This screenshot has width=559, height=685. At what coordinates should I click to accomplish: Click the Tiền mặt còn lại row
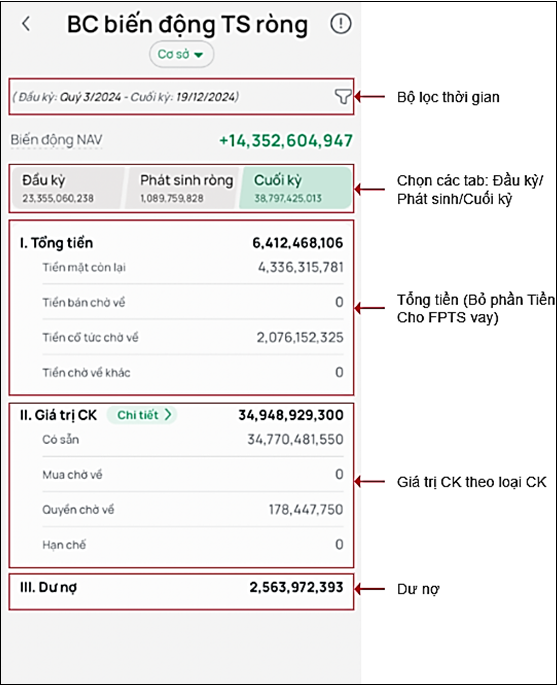(x=193, y=267)
